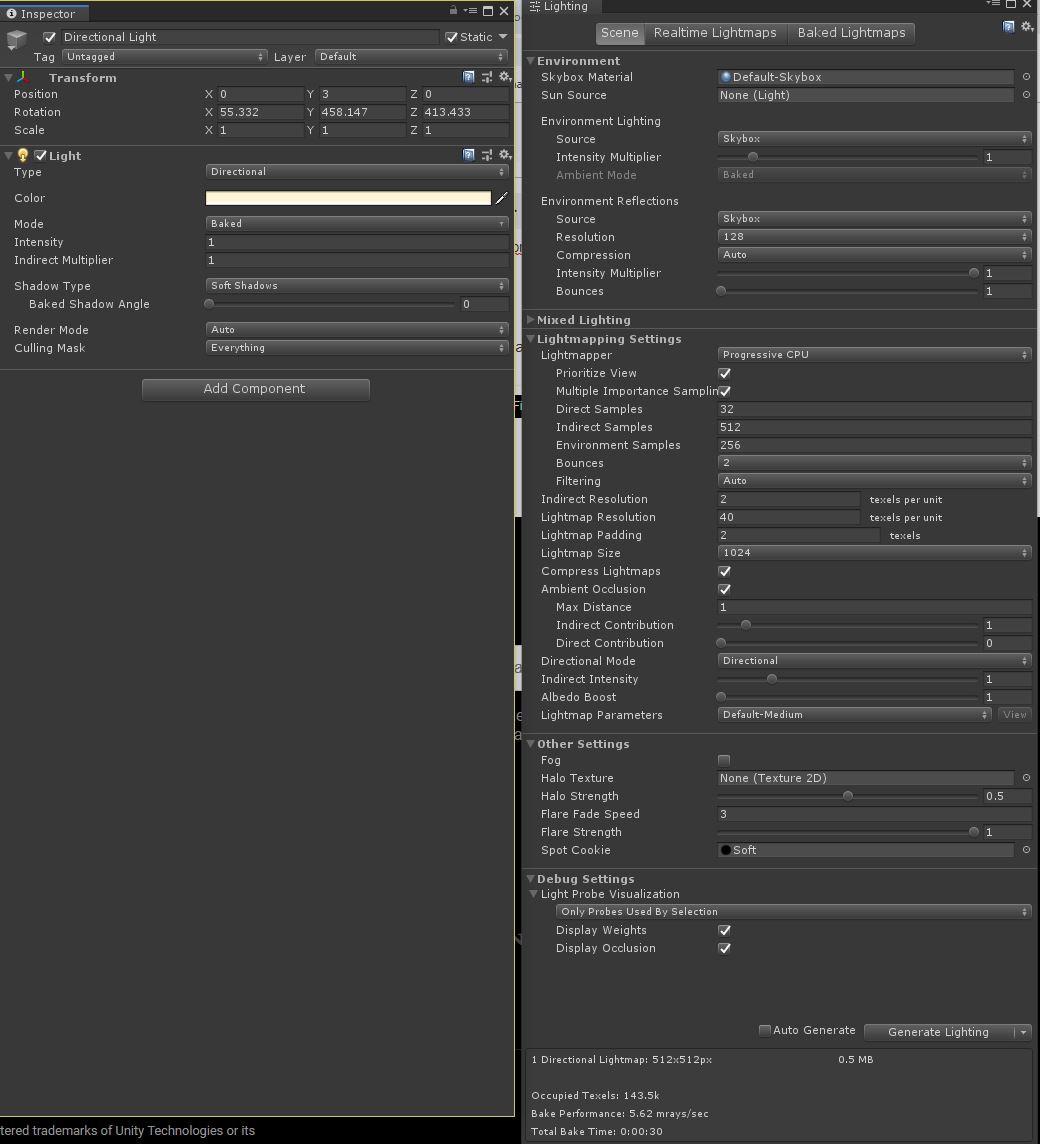The image size is (1040, 1144).
Task: Enable the Auto Generate checkbox
Action: [765, 1031]
